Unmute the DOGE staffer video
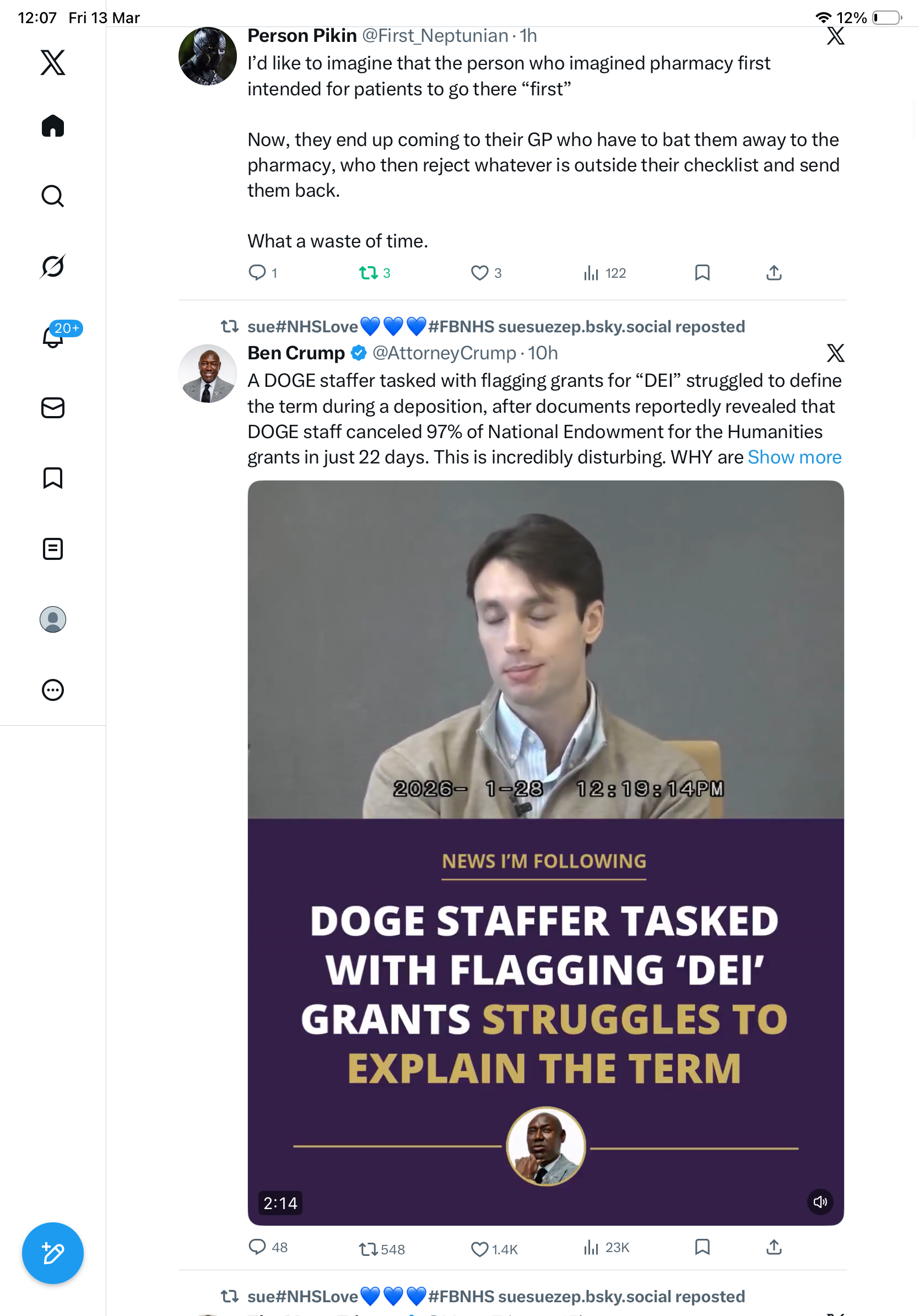919x1316 pixels. point(820,1202)
